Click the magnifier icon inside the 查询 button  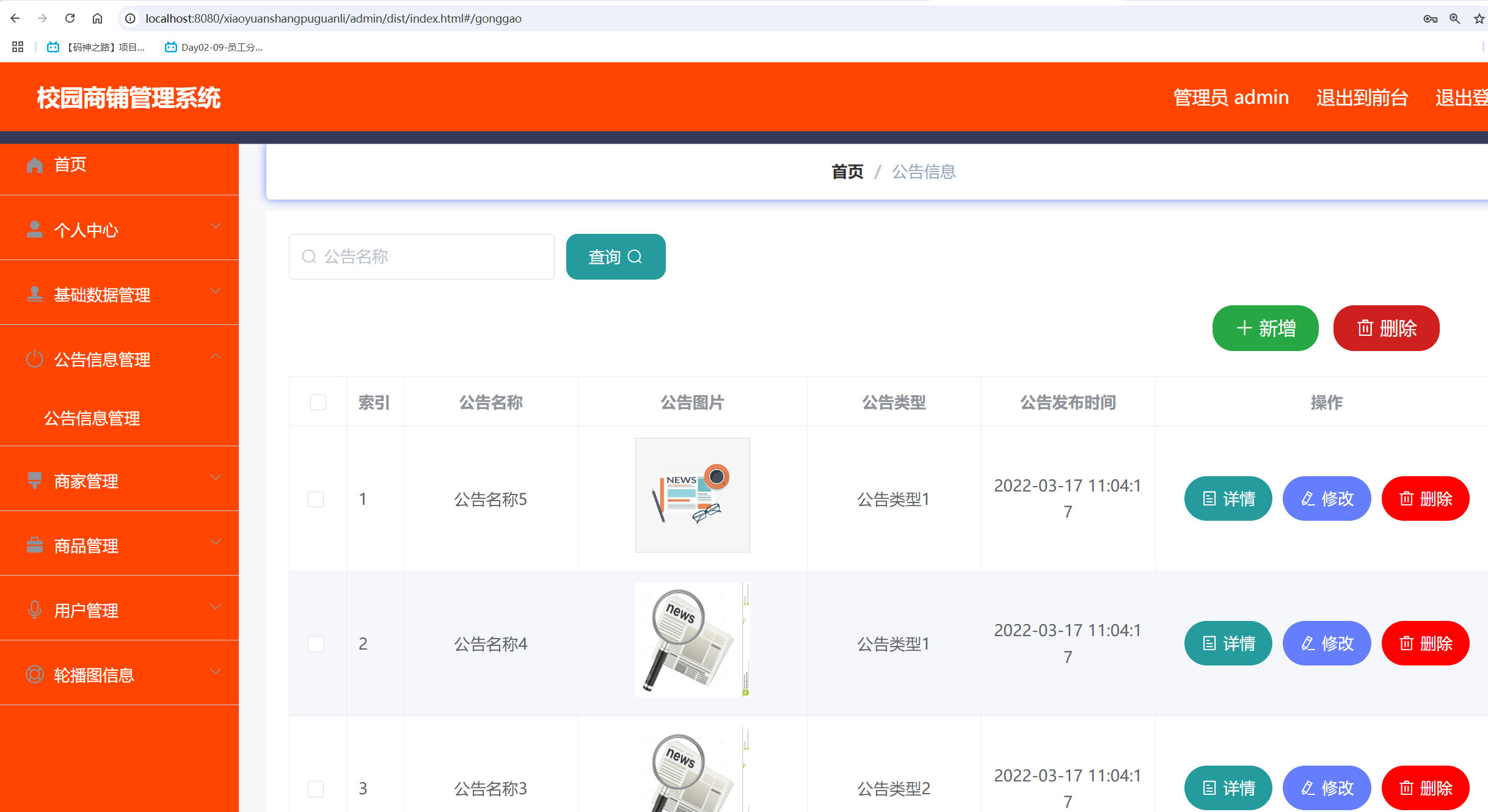[636, 256]
